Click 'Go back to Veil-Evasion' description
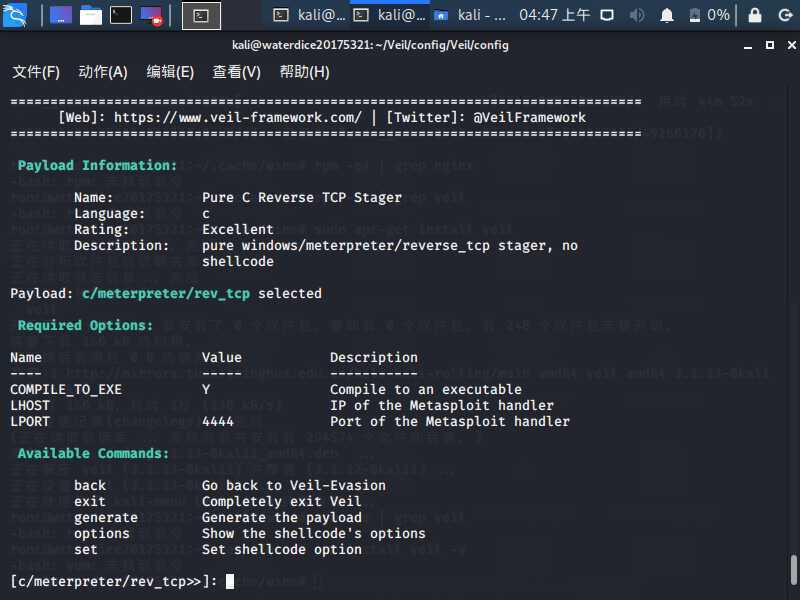 click(x=293, y=486)
